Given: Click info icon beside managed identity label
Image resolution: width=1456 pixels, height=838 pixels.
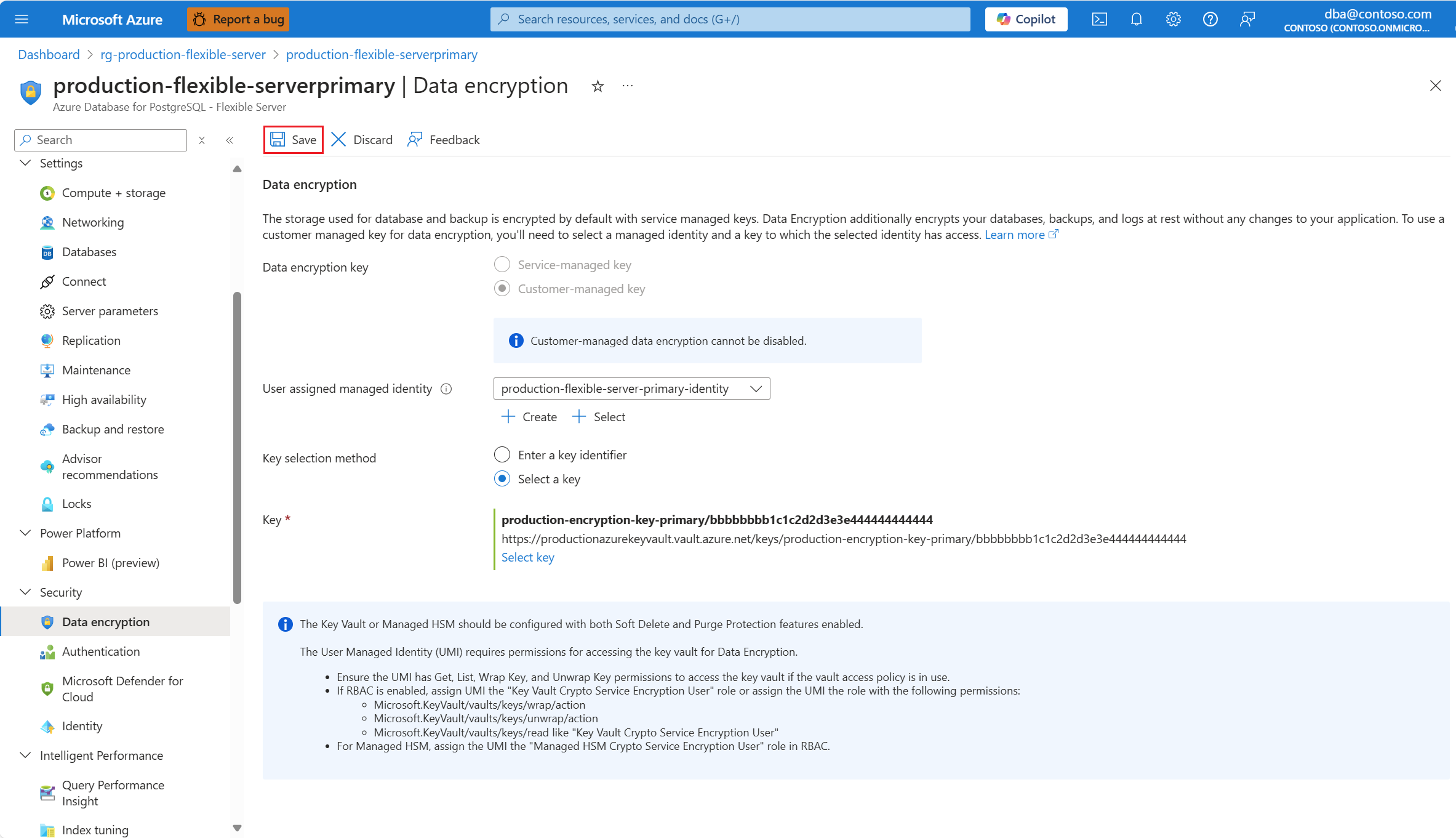Looking at the screenshot, I should pyautogui.click(x=447, y=389).
